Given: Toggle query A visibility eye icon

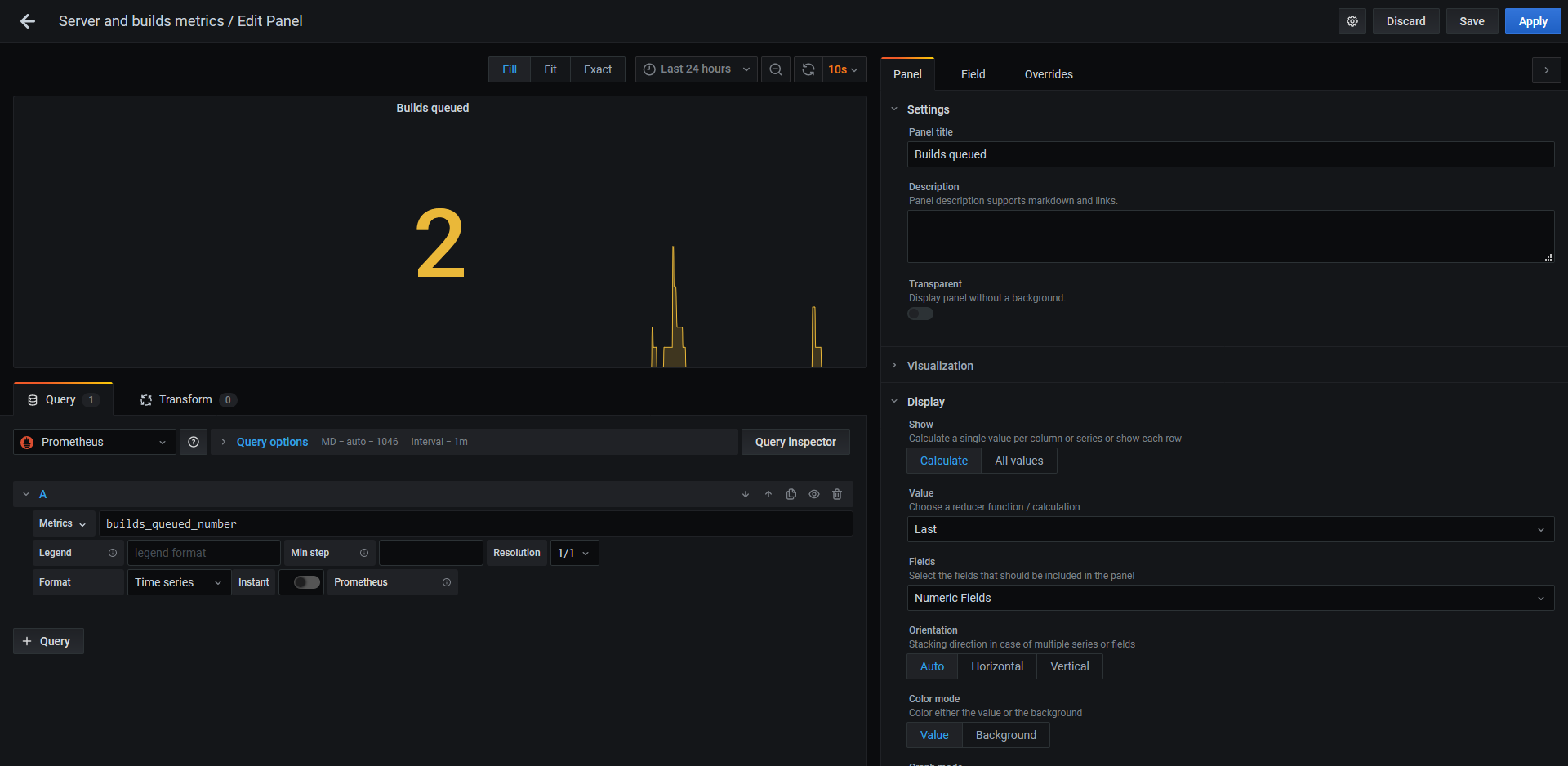Looking at the screenshot, I should pyautogui.click(x=814, y=494).
